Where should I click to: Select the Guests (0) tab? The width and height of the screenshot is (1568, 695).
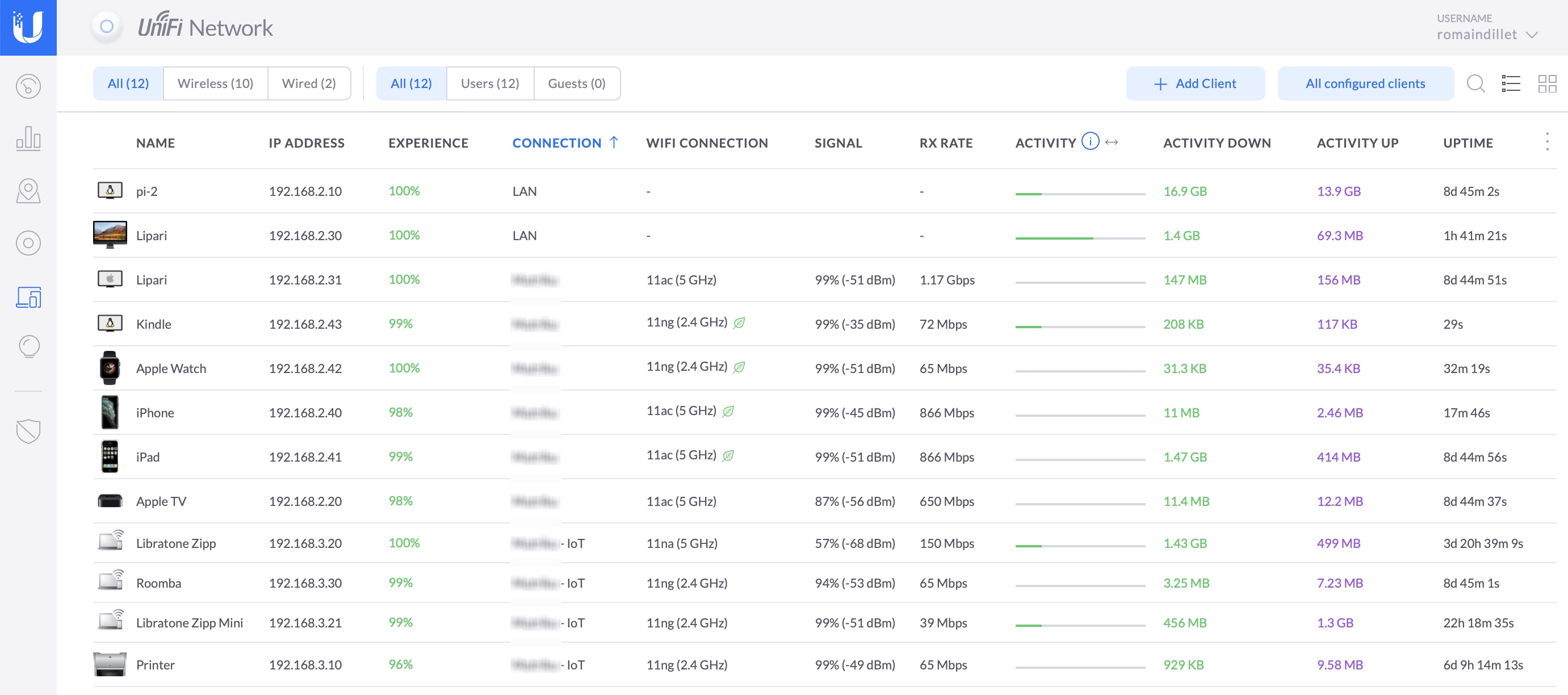coord(576,83)
